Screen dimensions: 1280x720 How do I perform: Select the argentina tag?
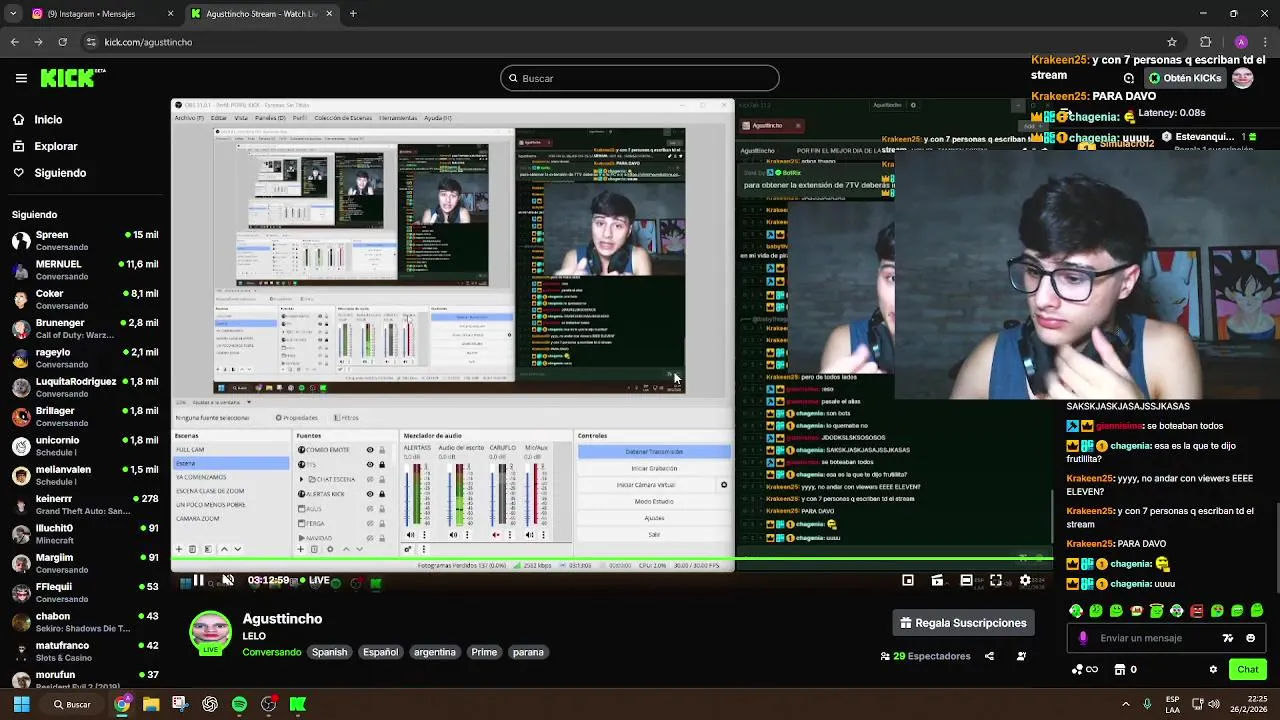pos(434,652)
